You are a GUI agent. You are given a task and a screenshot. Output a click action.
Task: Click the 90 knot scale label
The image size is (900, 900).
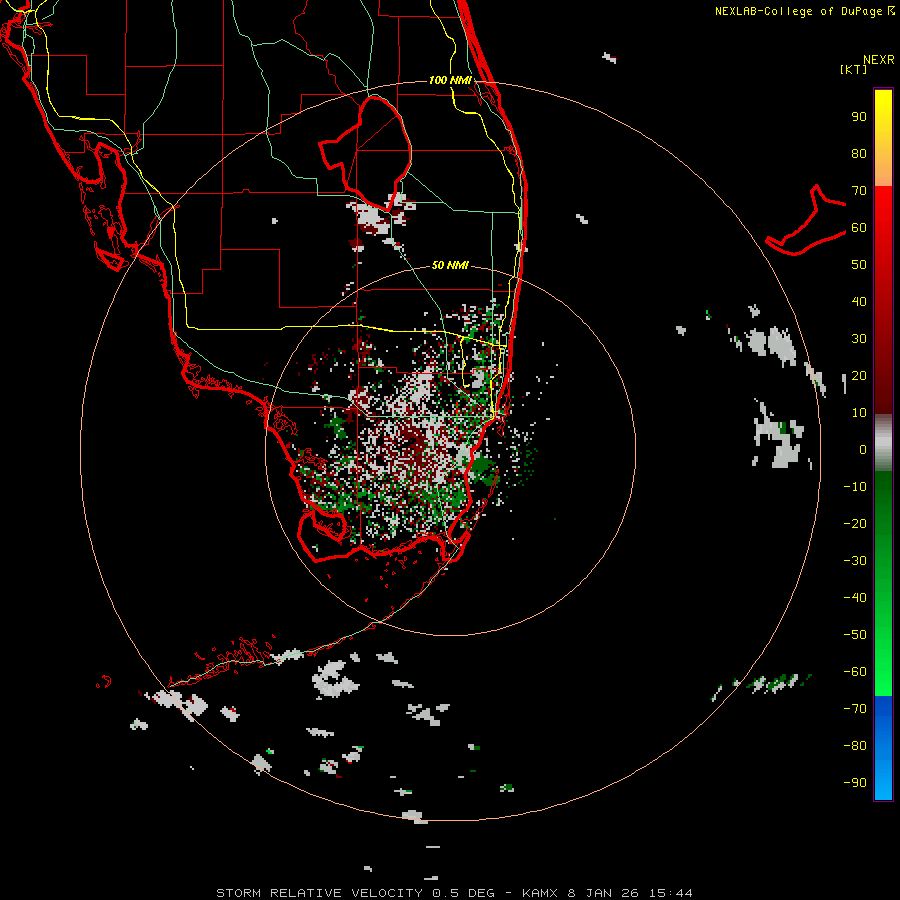pos(859,117)
